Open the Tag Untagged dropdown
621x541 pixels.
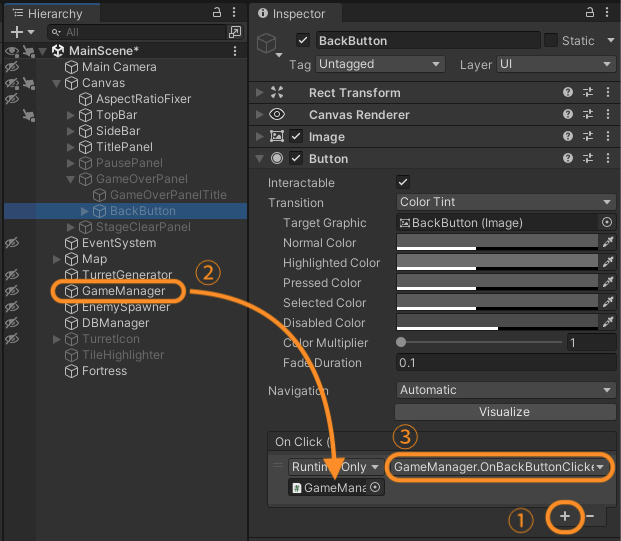click(x=380, y=64)
